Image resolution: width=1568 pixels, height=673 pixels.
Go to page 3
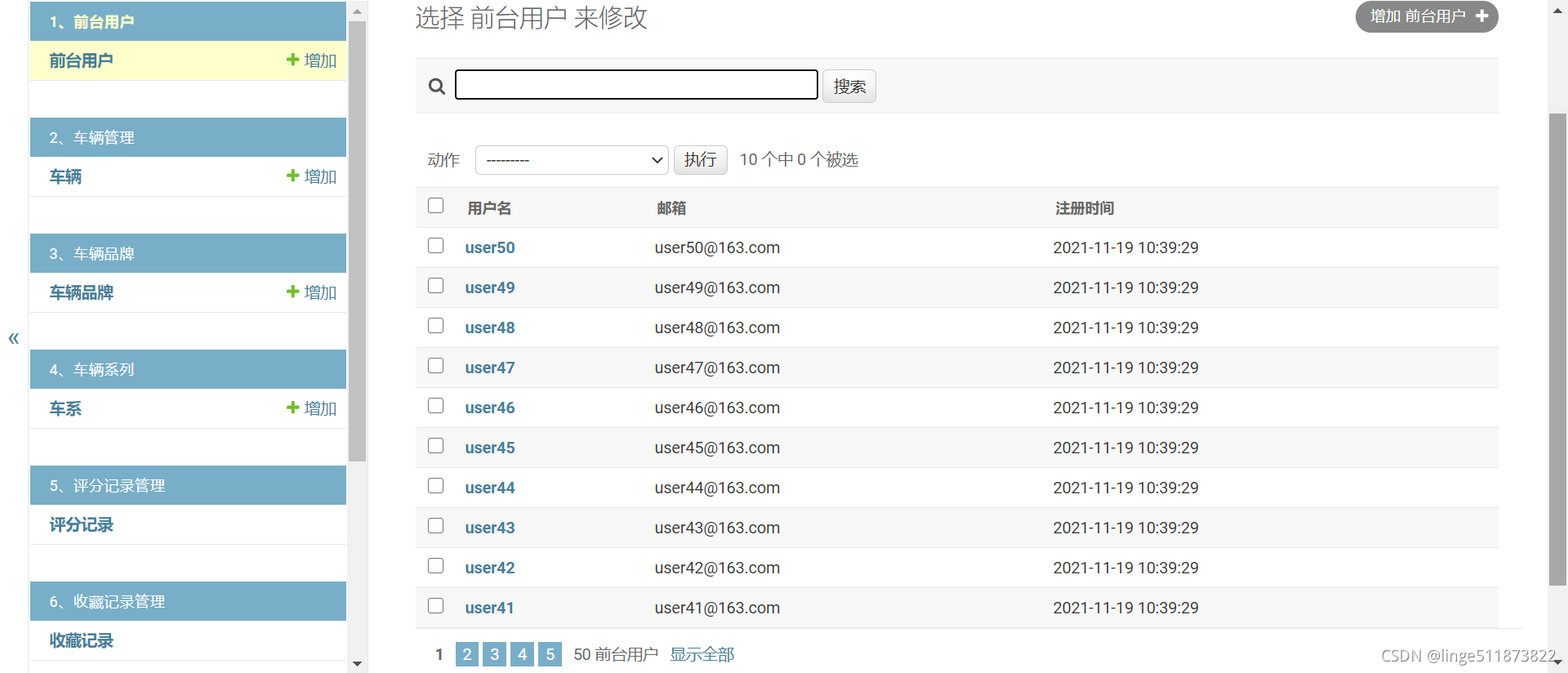point(495,654)
